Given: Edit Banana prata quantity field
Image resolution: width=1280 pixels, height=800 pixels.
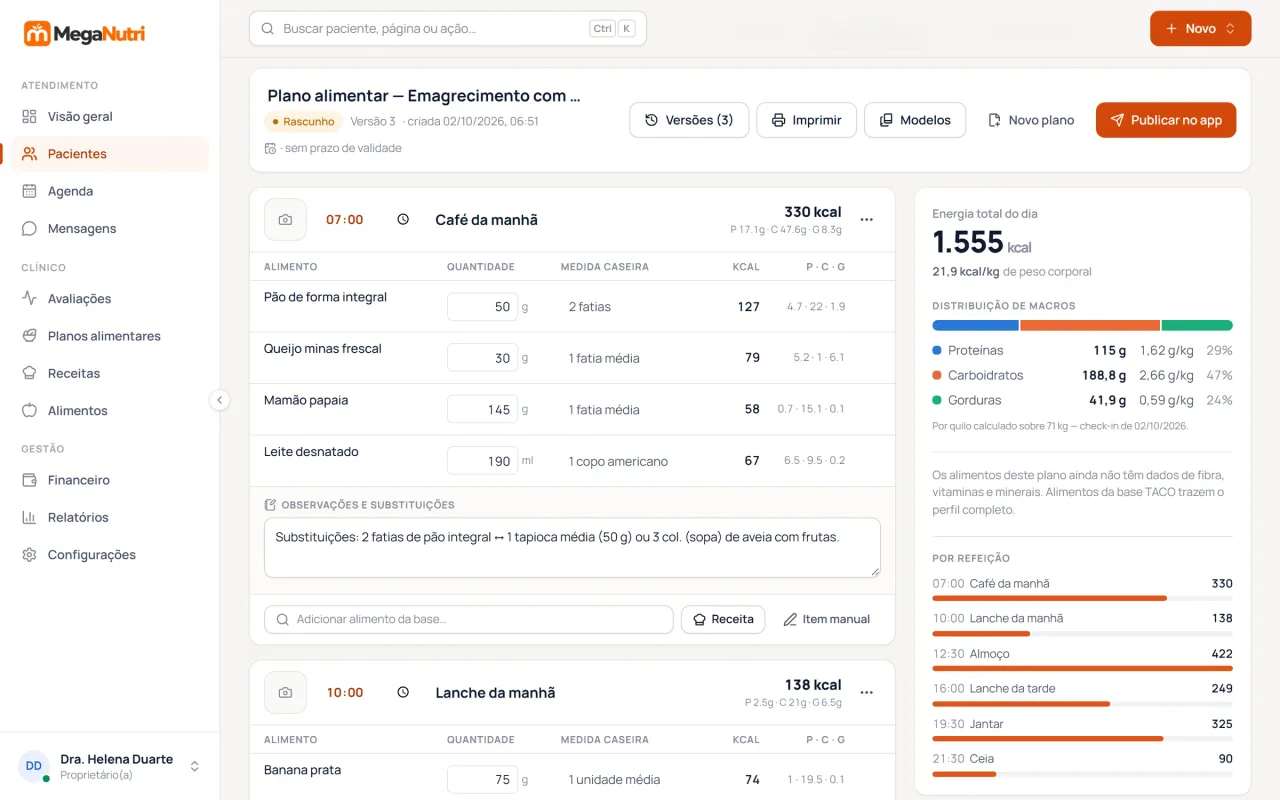Looking at the screenshot, I should (482, 779).
